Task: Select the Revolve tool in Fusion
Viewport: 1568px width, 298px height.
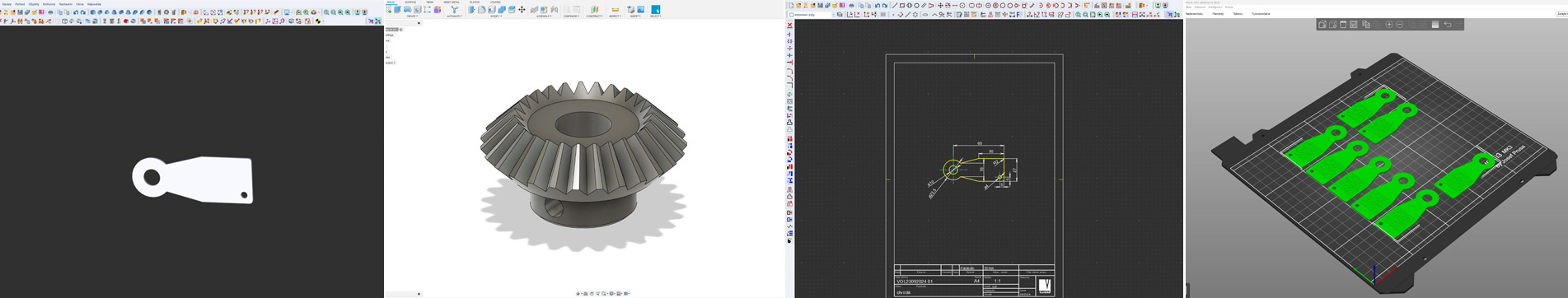Action: coord(408,10)
